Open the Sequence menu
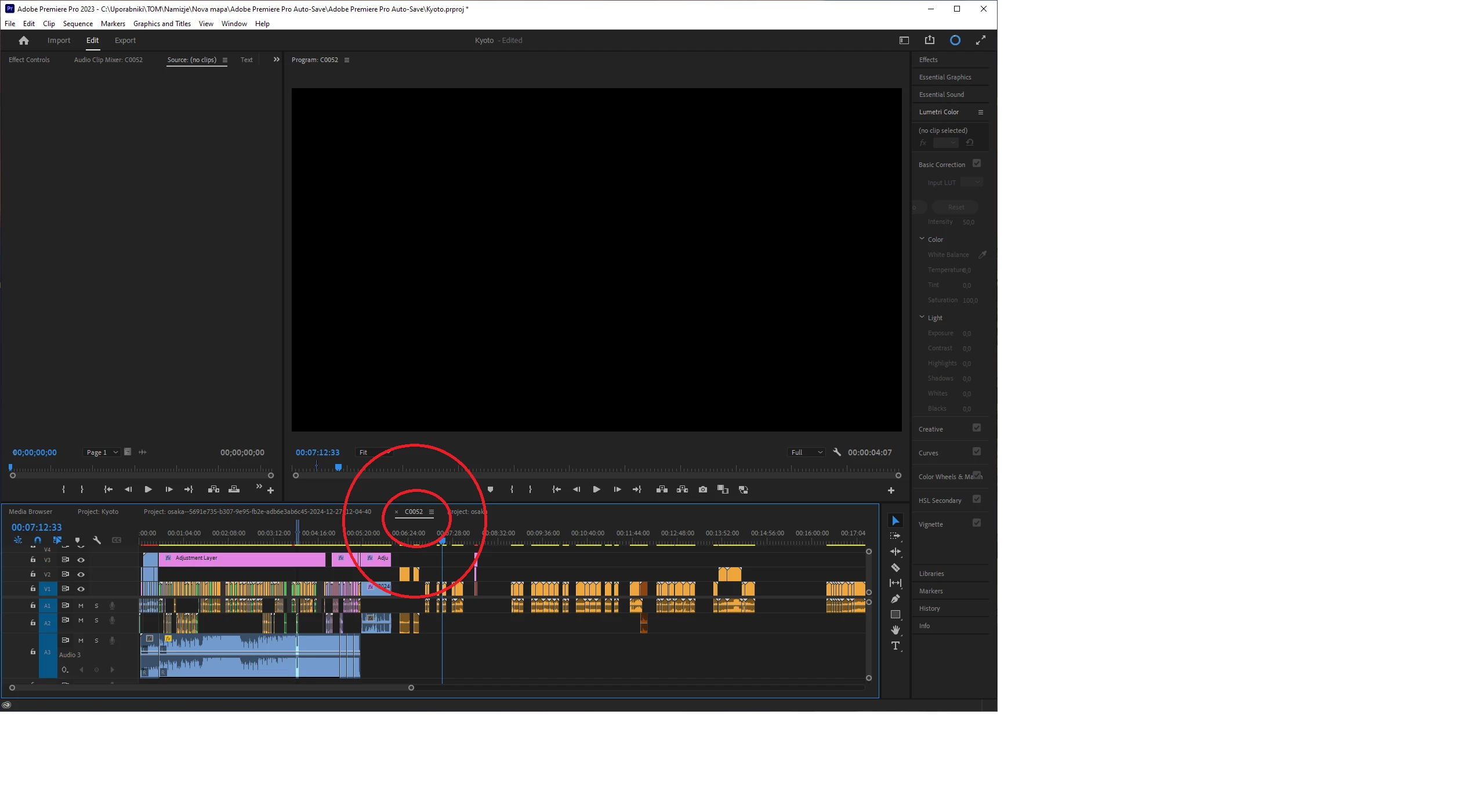 (78, 24)
